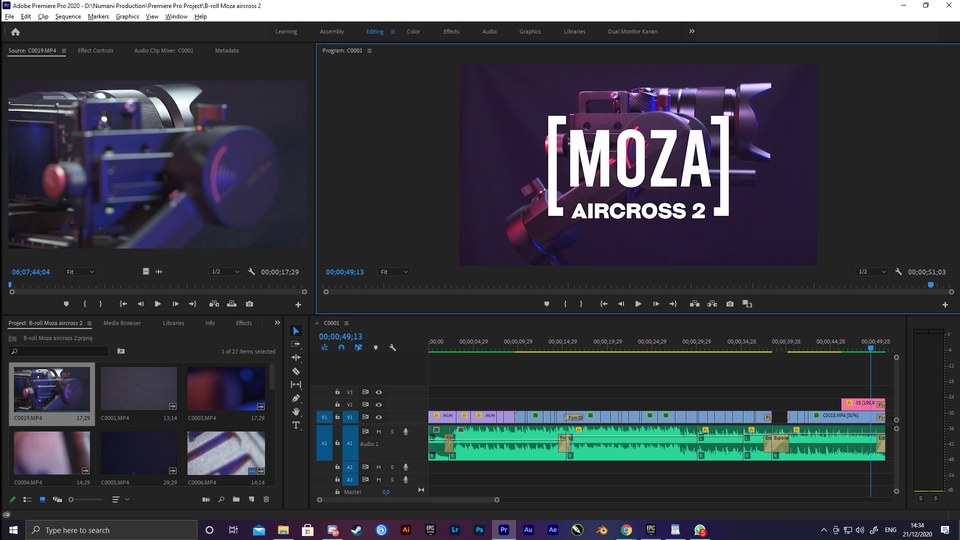Select the Slip tool

click(x=296, y=384)
